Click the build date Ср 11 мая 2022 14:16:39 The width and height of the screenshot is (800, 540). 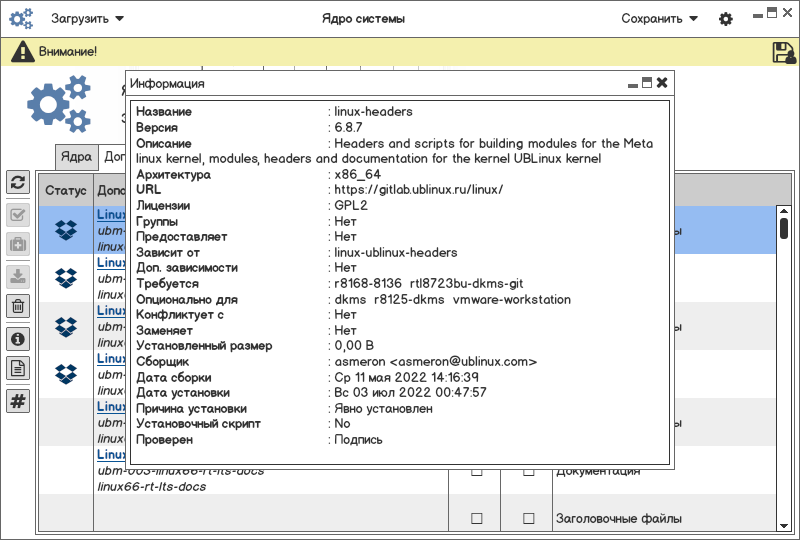[x=406, y=377]
